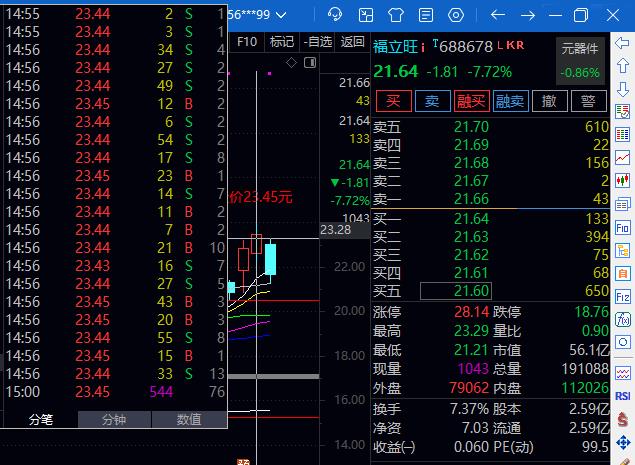Click the 撤 cancel order button

(550, 101)
